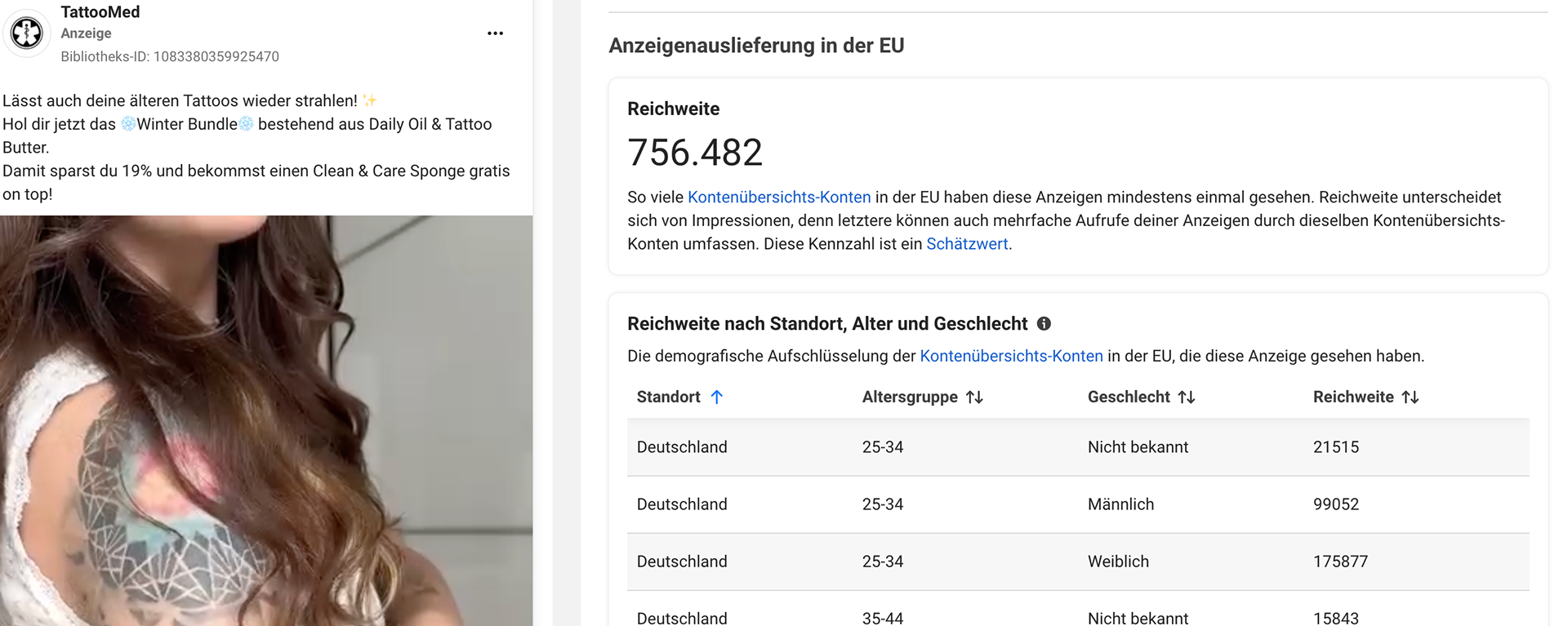Open the three-dot ad options menu
The height and width of the screenshot is (626, 1568).
pyautogui.click(x=495, y=33)
